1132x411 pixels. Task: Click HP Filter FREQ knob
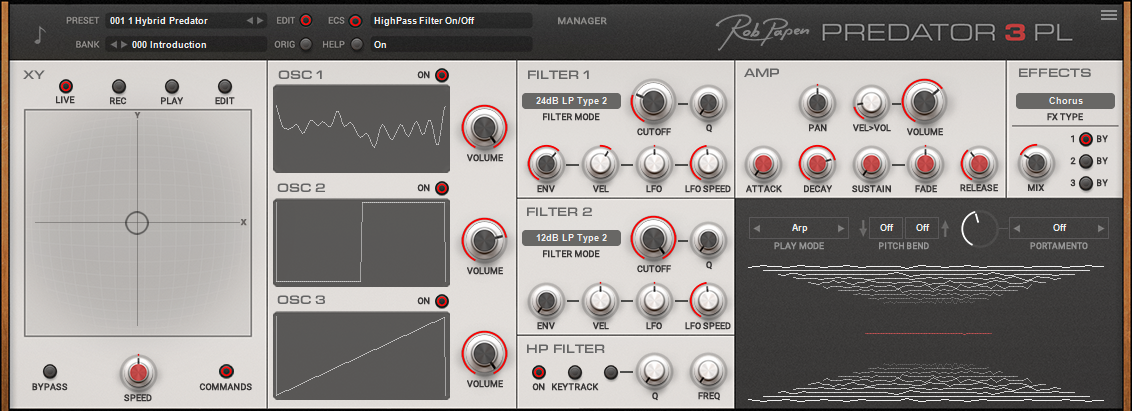pos(708,372)
